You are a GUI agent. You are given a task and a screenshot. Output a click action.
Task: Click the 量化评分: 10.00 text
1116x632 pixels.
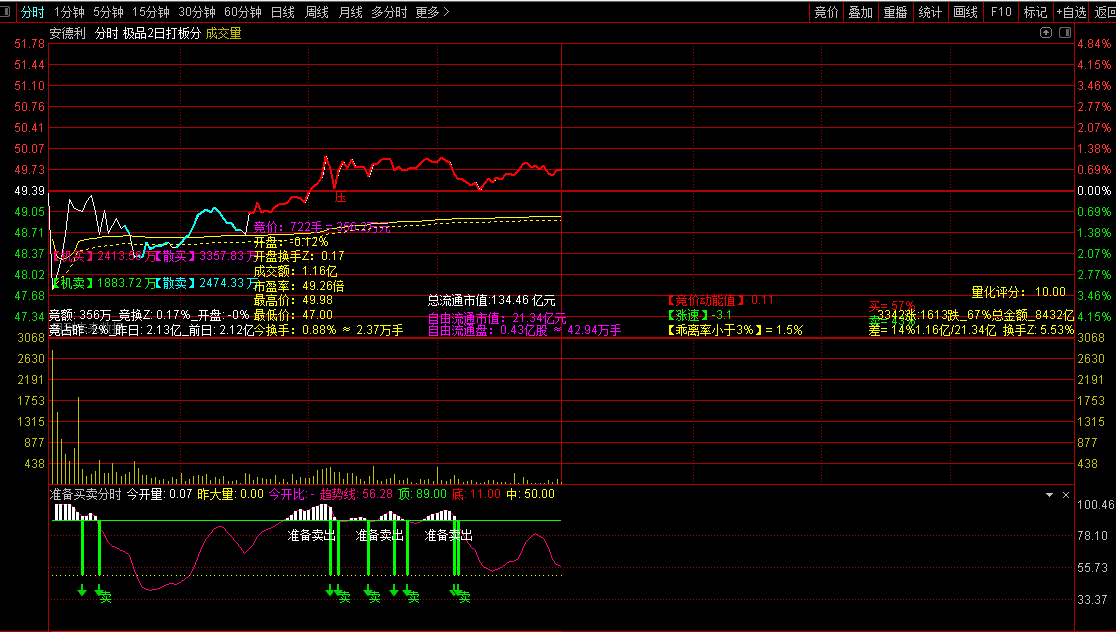click(x=1018, y=292)
